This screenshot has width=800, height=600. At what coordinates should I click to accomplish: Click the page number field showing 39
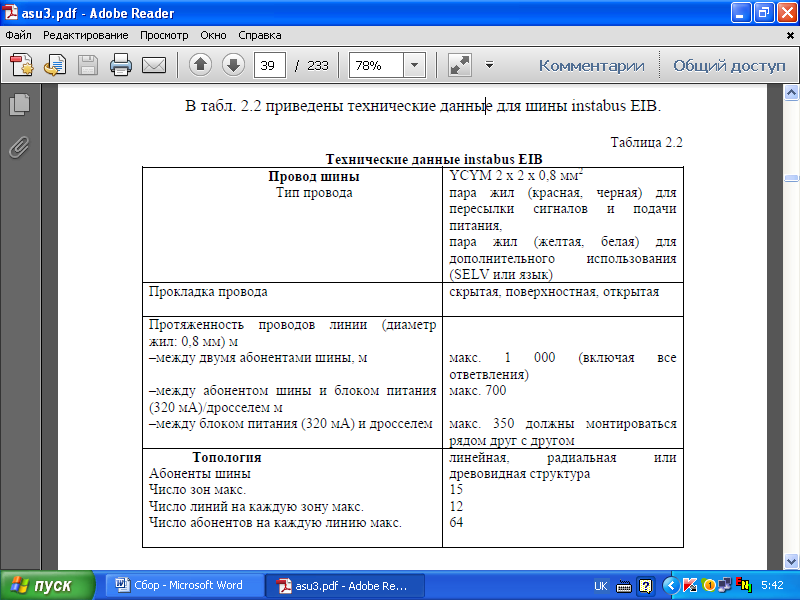tap(269, 65)
